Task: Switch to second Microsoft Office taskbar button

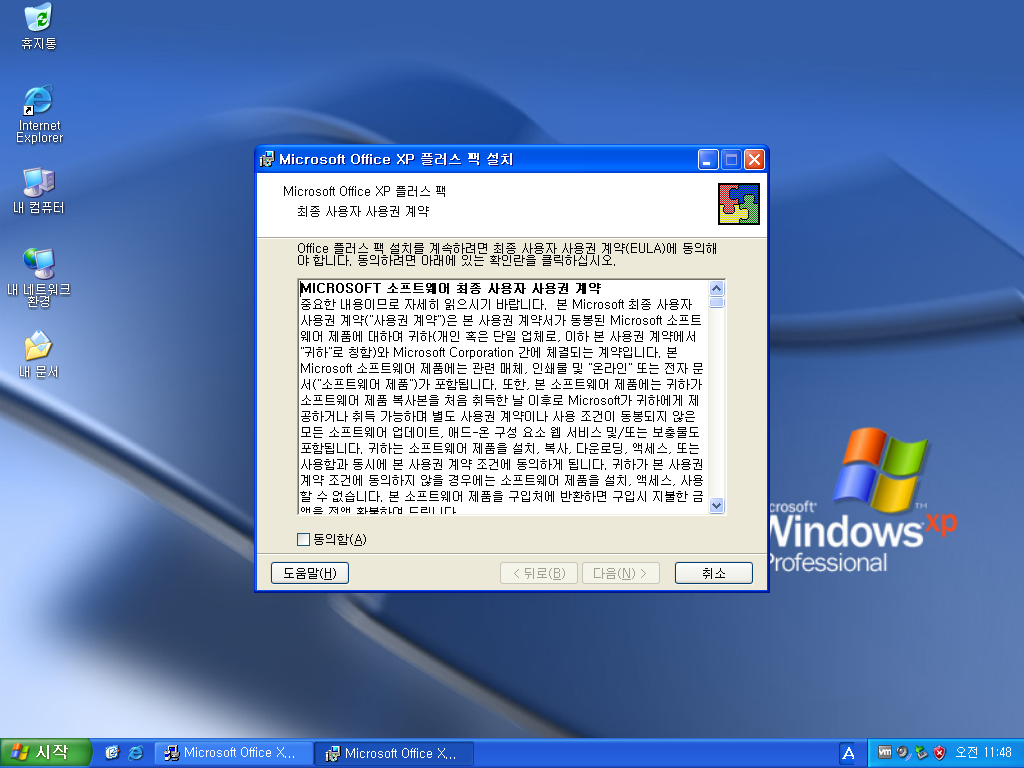Action: 394,753
